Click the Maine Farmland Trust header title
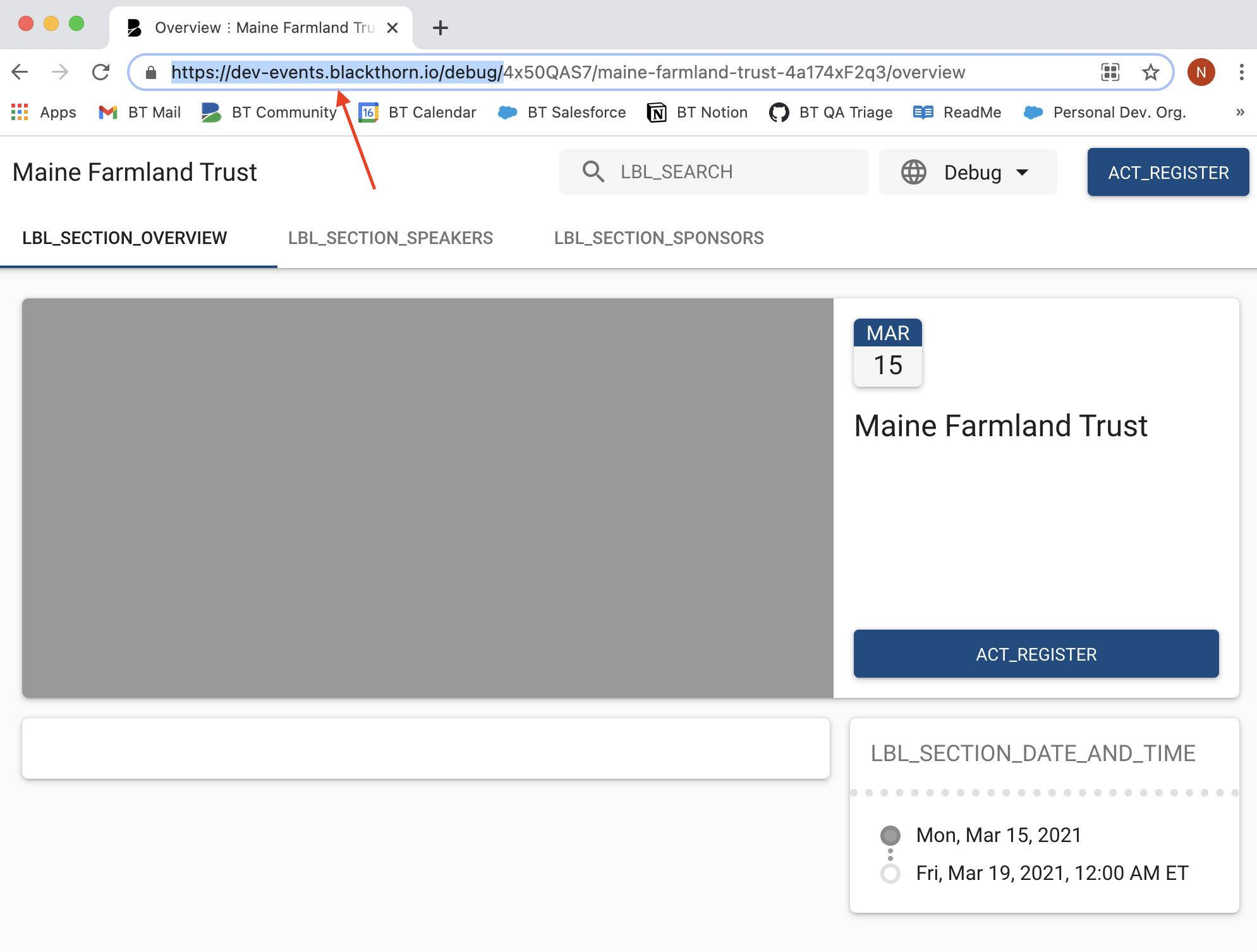 coord(135,172)
